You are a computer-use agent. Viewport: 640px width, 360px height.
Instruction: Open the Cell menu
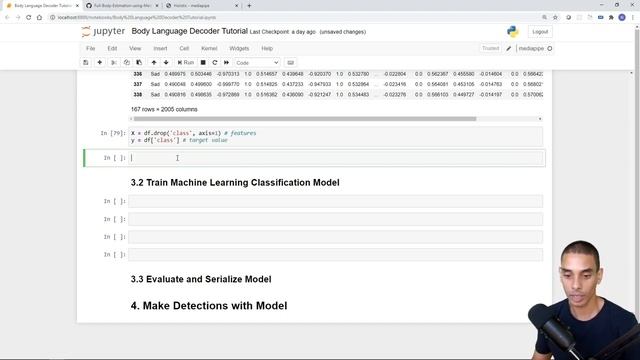click(184, 48)
